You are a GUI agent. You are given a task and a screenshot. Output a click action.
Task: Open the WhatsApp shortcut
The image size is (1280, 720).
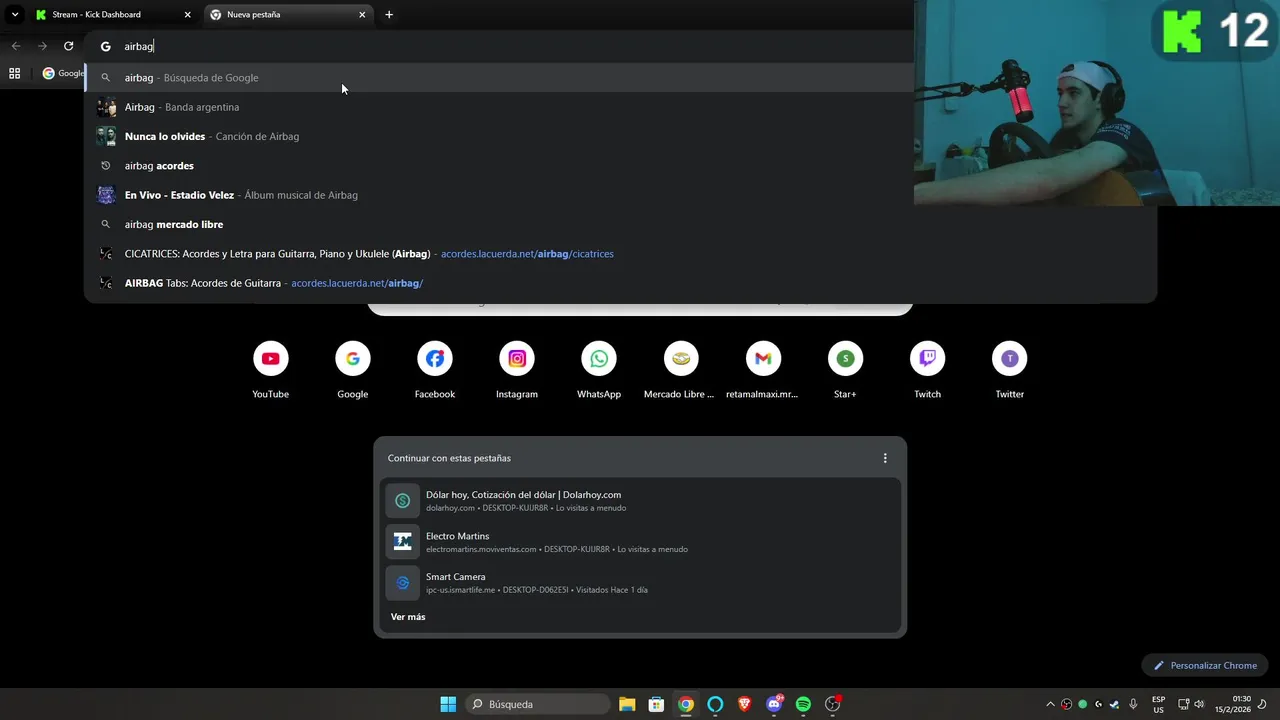click(599, 369)
